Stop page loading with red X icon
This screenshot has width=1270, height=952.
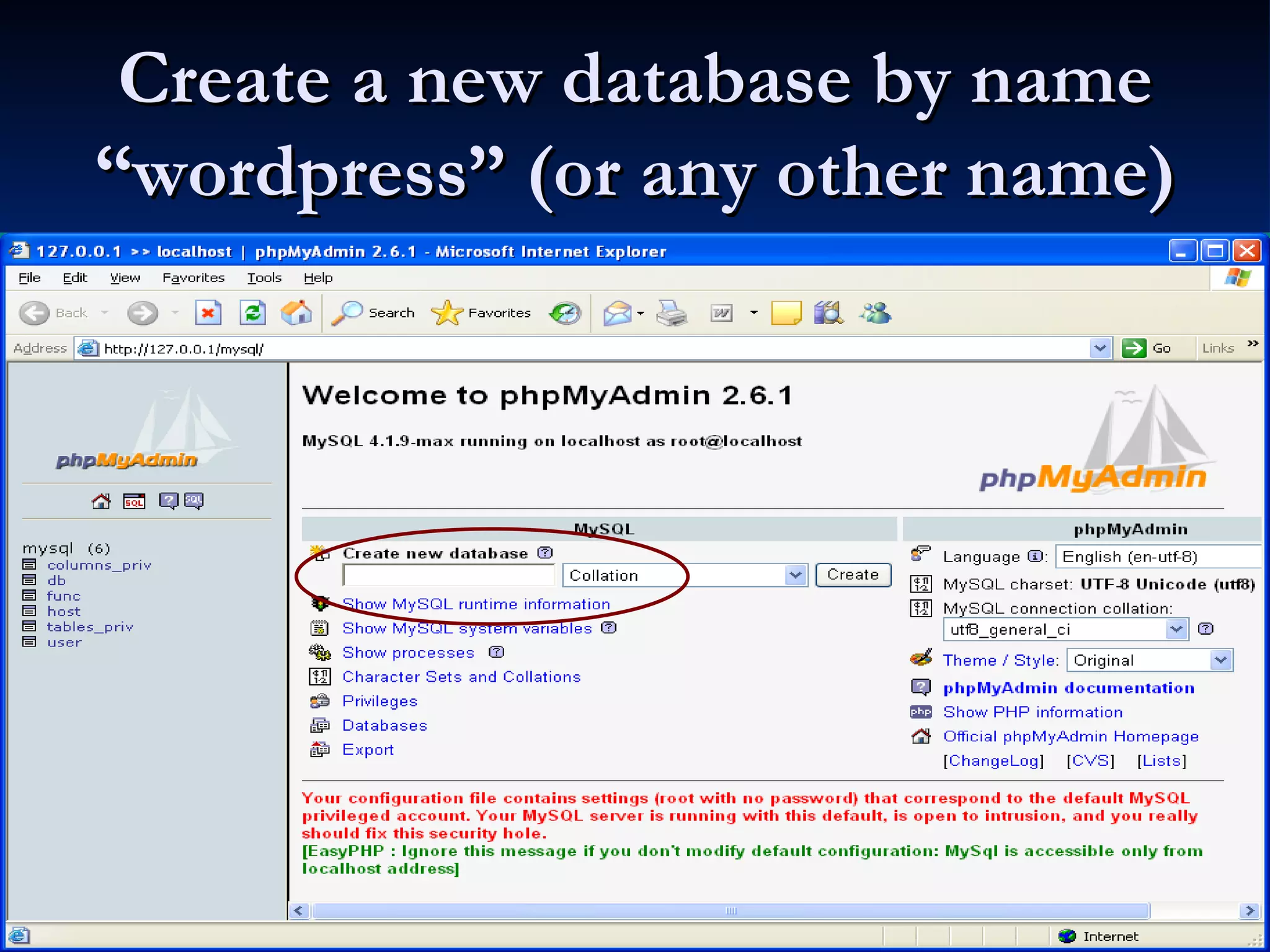pos(208,312)
